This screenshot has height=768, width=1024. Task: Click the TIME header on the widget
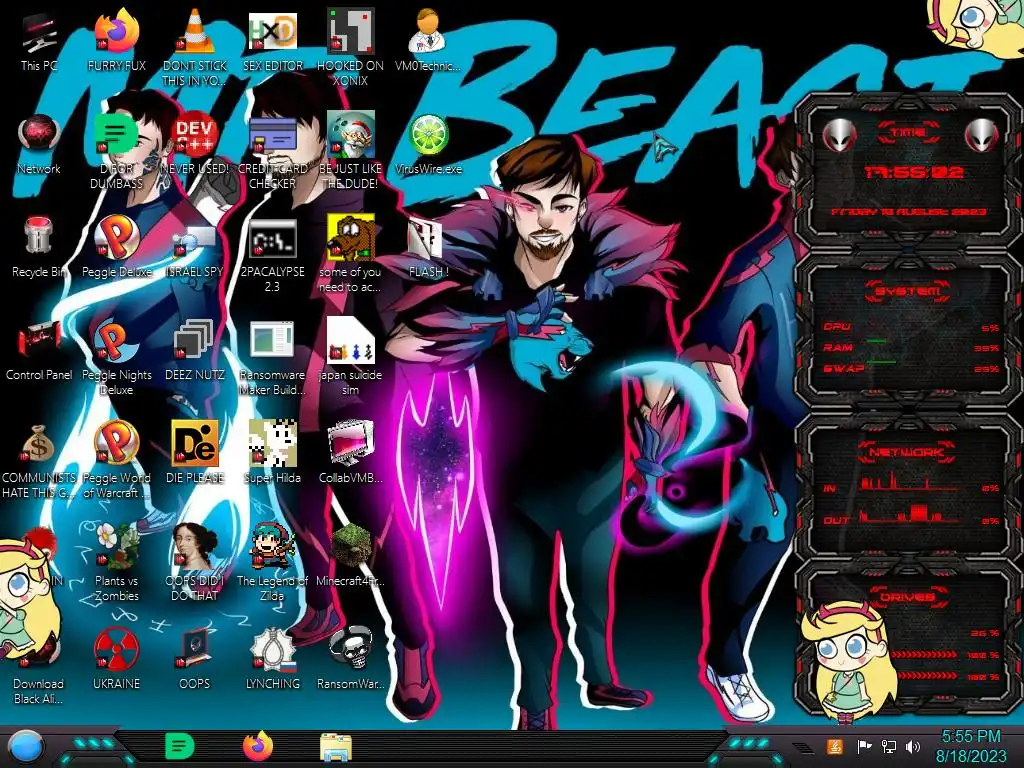[x=907, y=133]
